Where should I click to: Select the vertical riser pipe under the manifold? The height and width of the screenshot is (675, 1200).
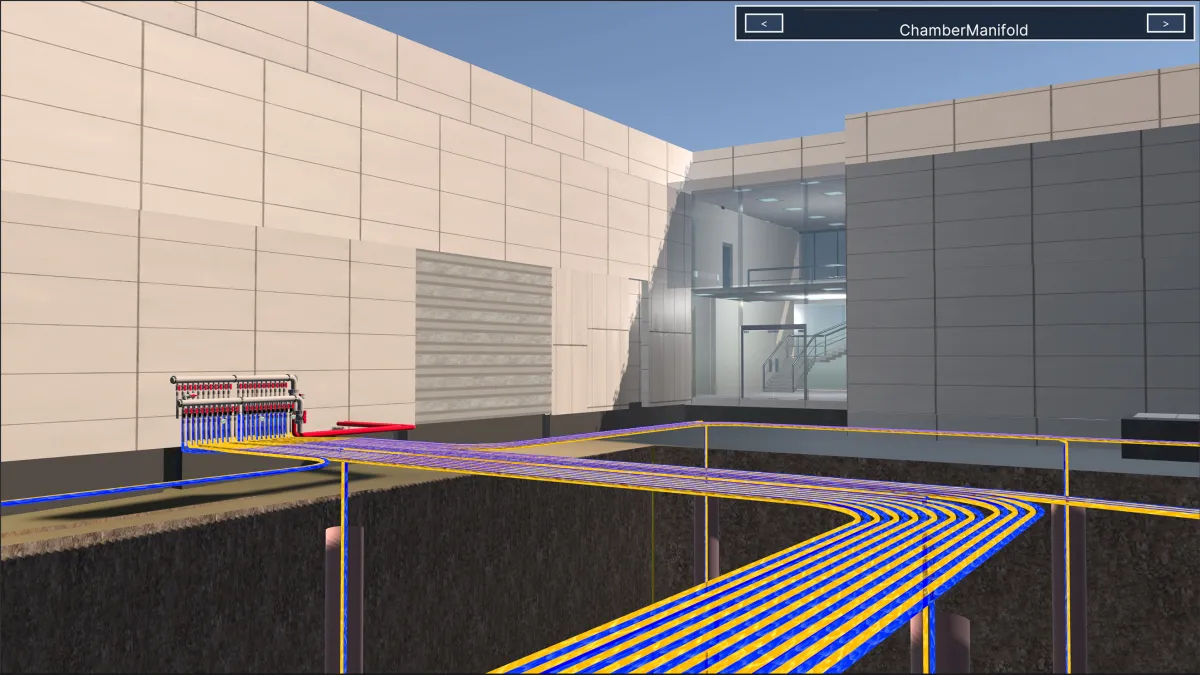tap(344, 560)
